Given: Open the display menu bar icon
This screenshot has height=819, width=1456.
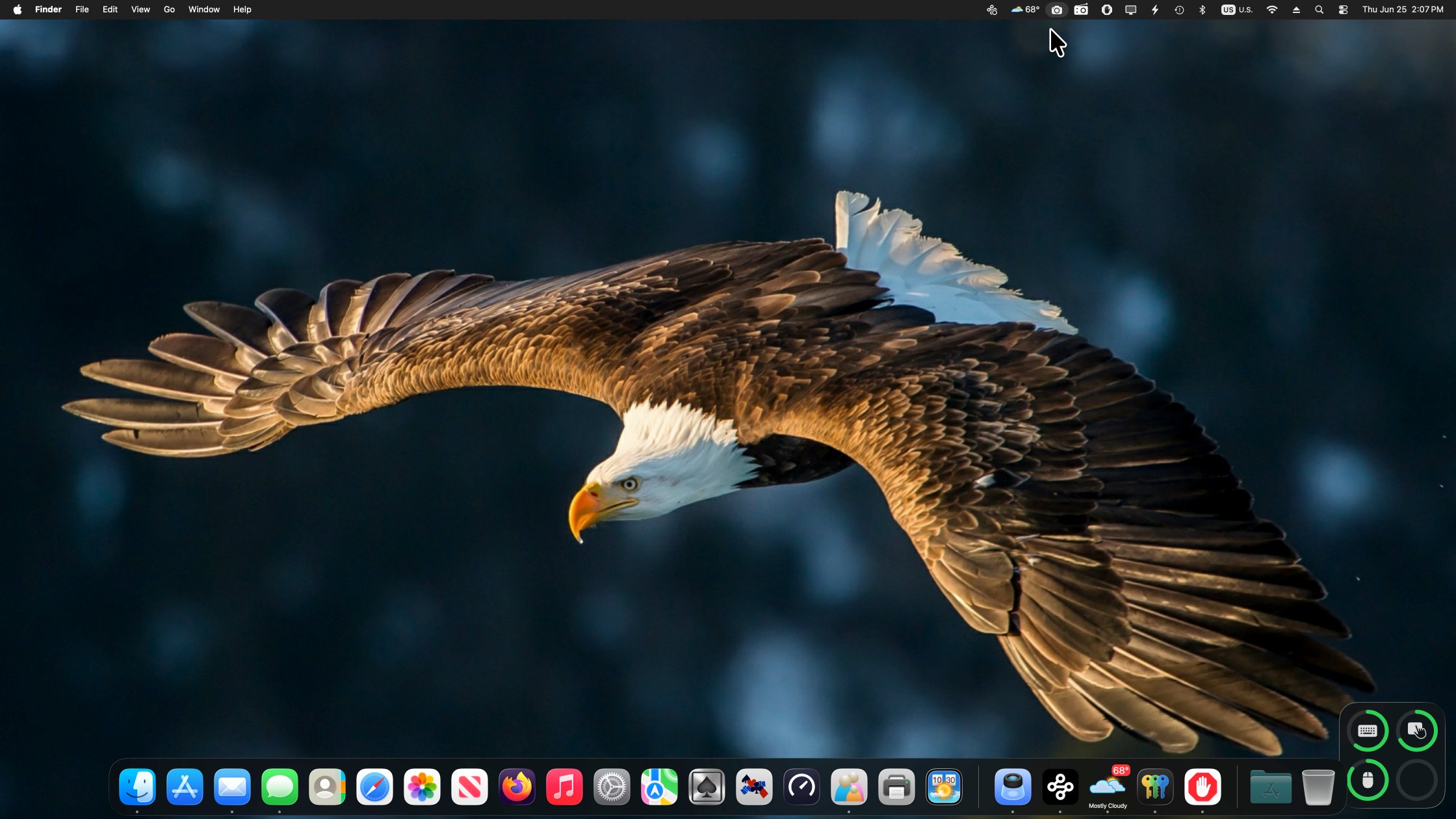Looking at the screenshot, I should tap(1131, 10).
